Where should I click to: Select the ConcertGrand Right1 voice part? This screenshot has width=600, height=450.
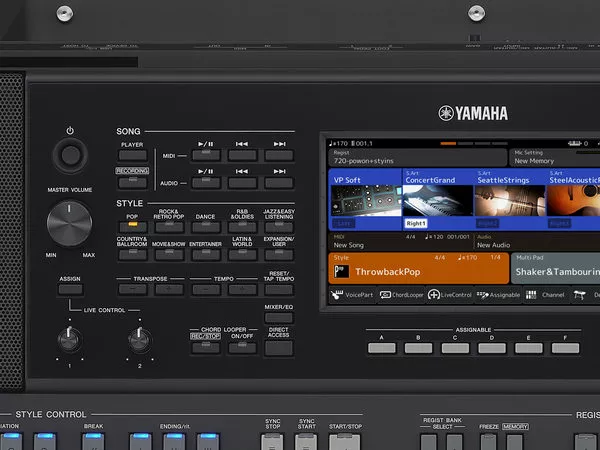pyautogui.click(x=436, y=200)
